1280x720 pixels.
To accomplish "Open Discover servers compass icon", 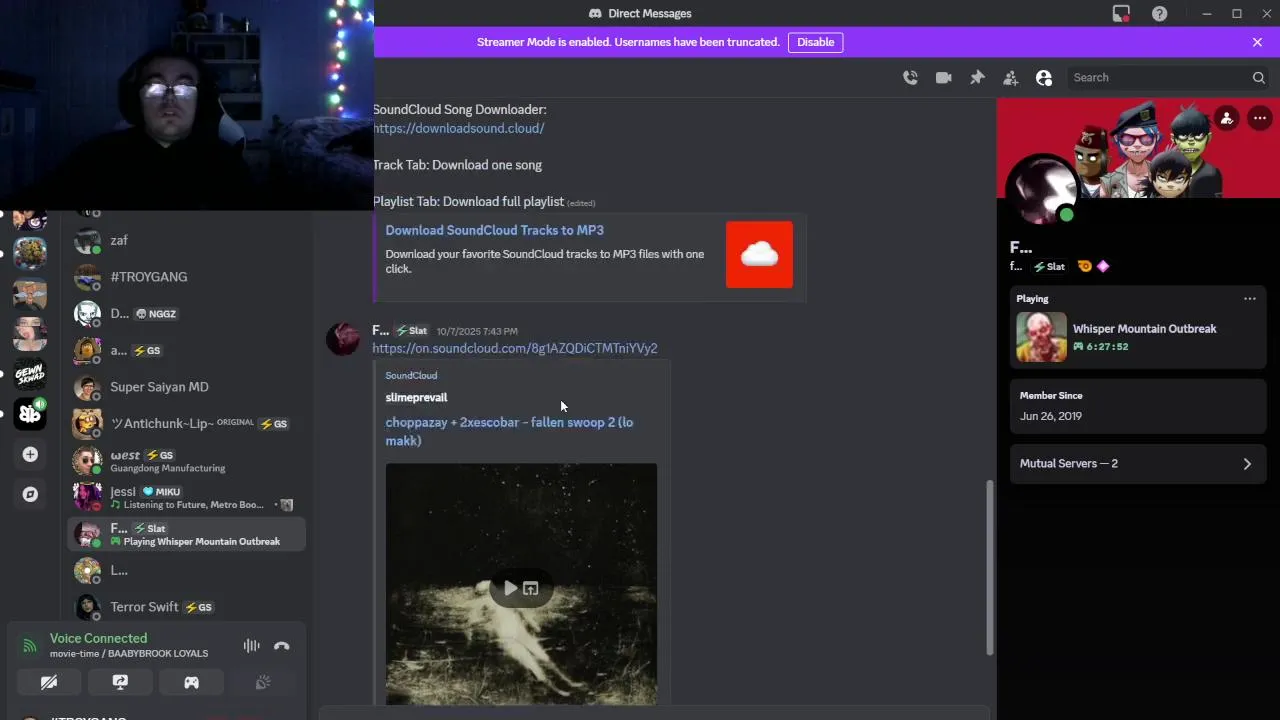I will click(30, 494).
